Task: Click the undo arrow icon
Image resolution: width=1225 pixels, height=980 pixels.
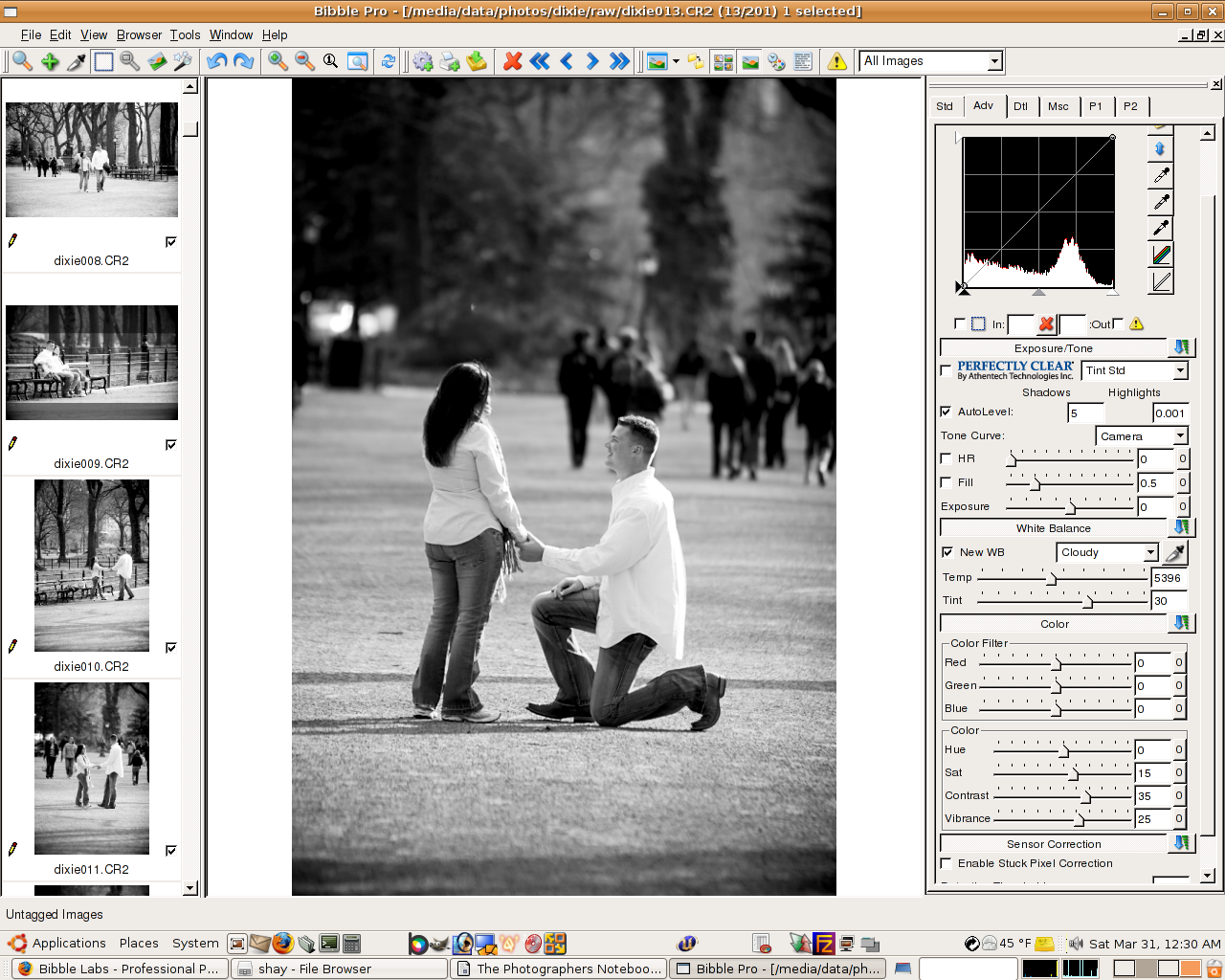Action: 217,61
